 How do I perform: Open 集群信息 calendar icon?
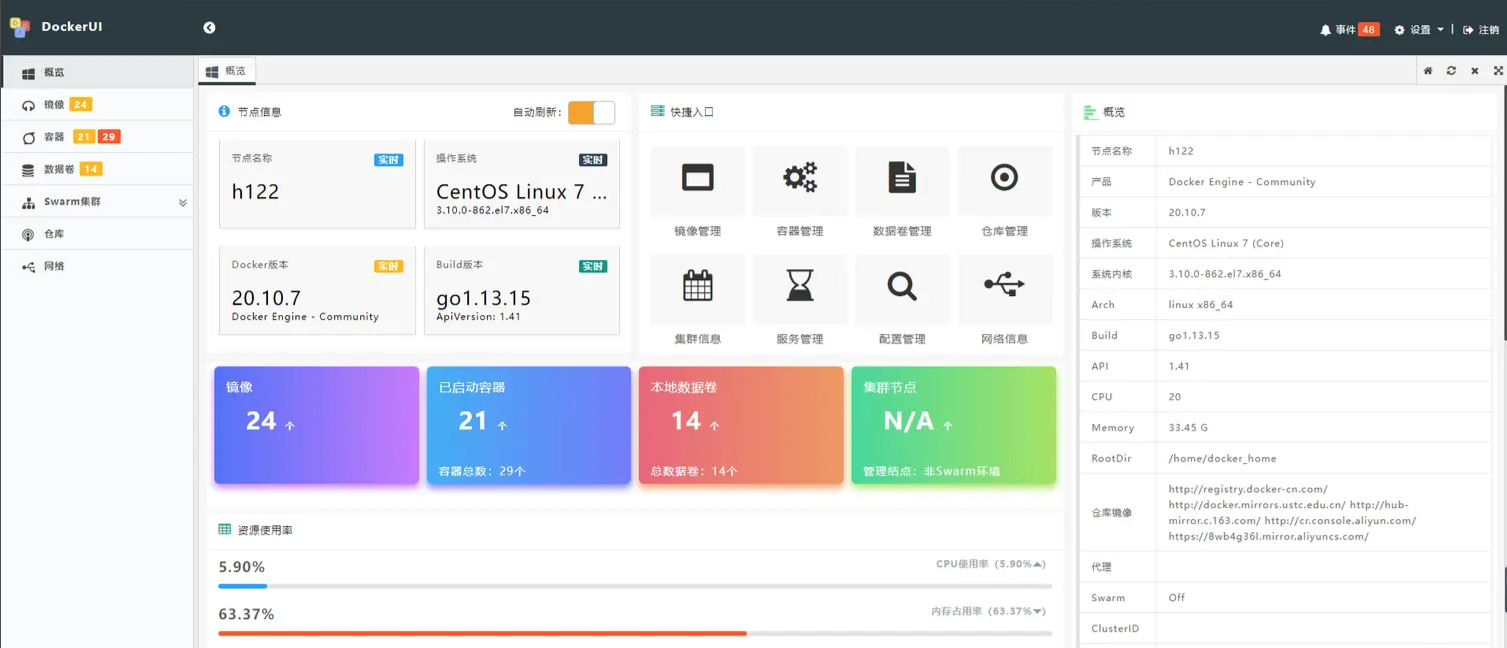point(697,286)
